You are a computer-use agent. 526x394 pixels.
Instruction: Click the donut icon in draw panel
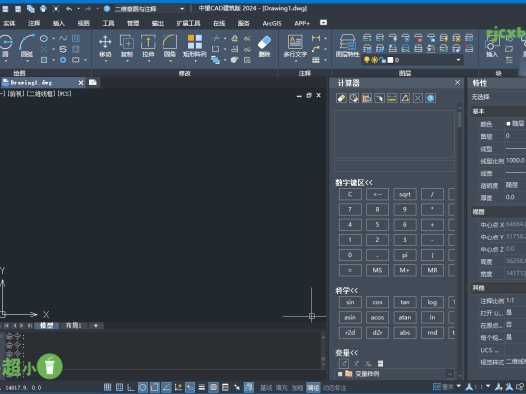(63, 60)
